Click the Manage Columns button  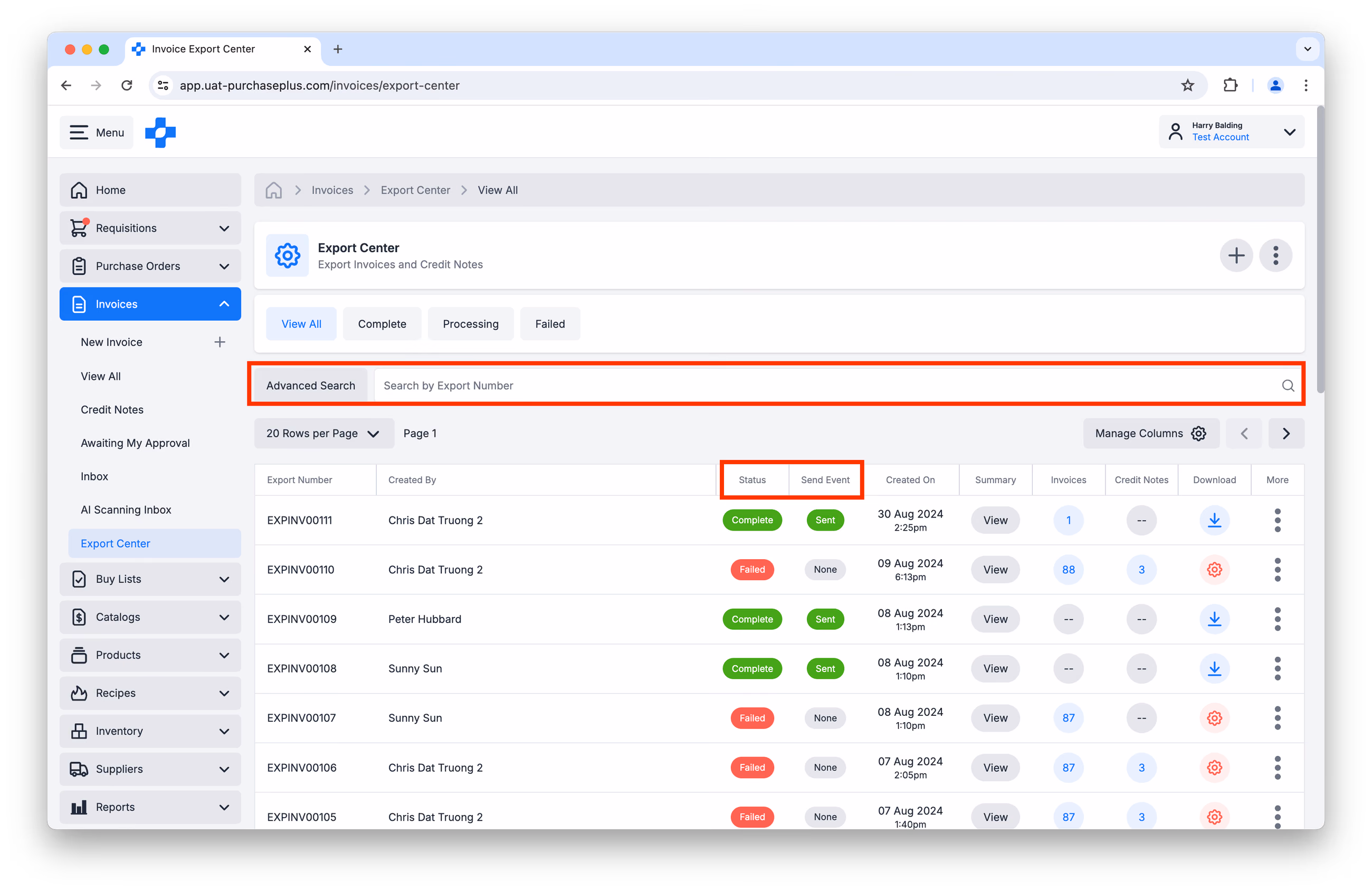coord(1151,433)
